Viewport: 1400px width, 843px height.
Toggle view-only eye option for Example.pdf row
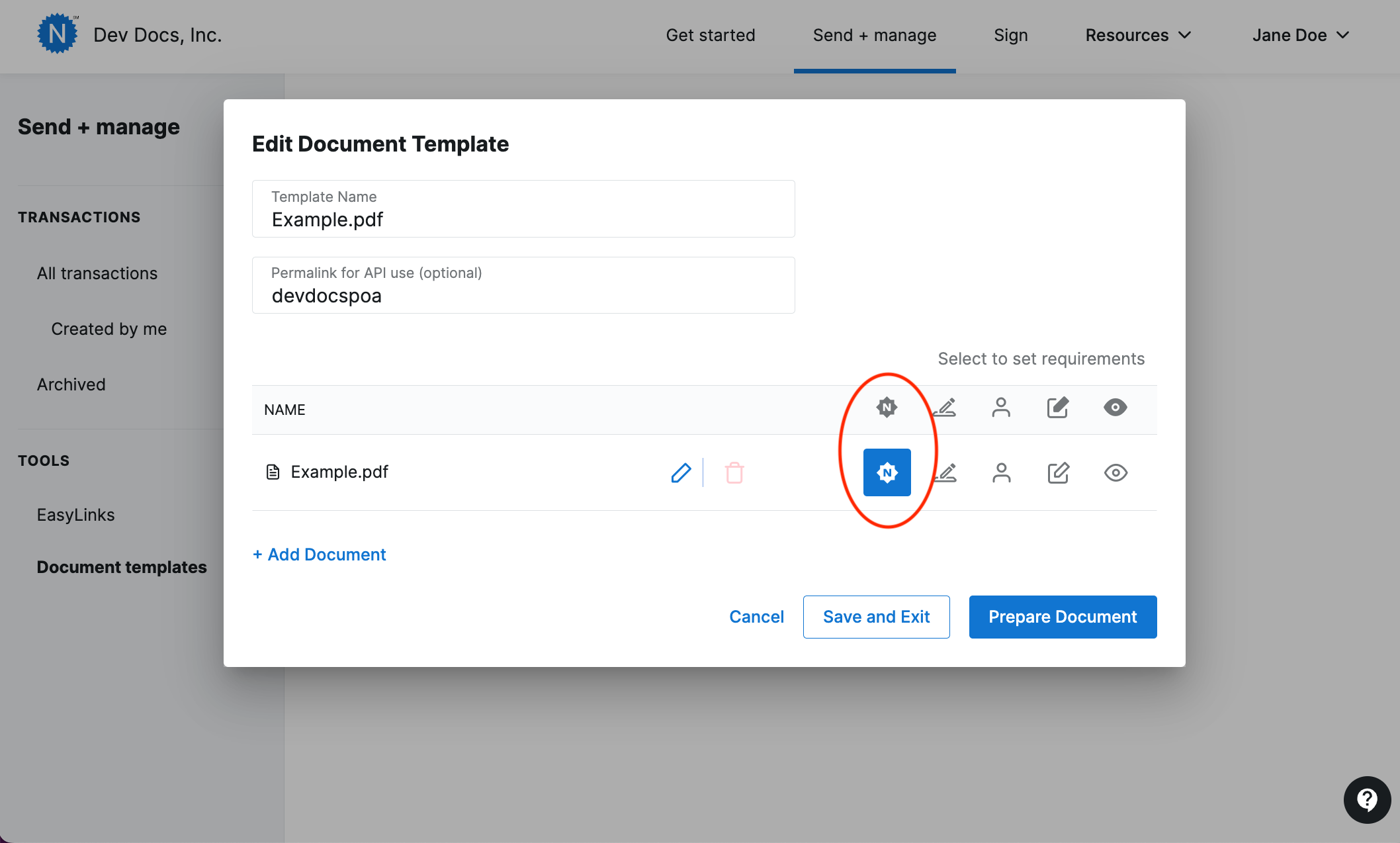pyautogui.click(x=1116, y=472)
